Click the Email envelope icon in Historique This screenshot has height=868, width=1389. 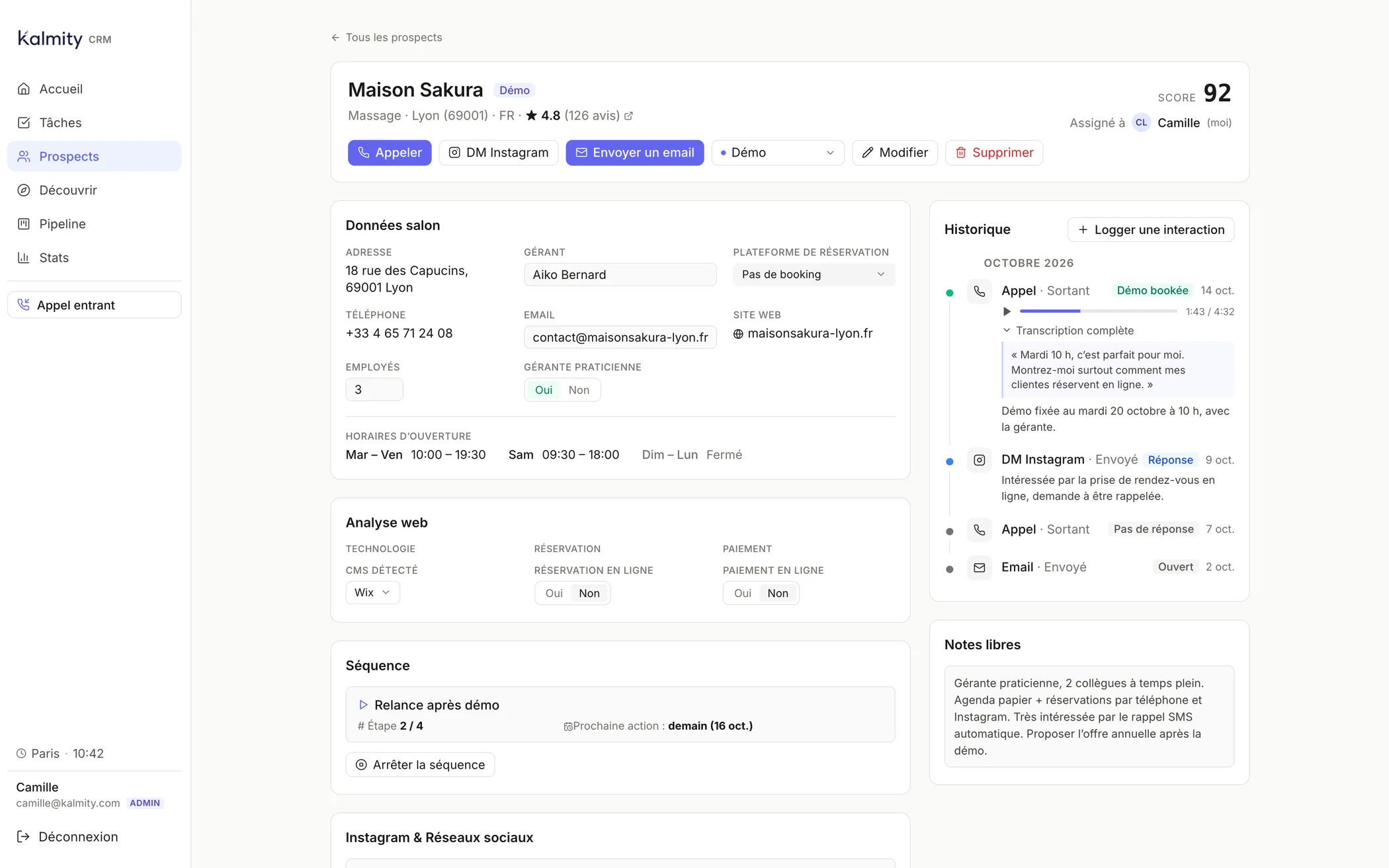pyautogui.click(x=980, y=568)
